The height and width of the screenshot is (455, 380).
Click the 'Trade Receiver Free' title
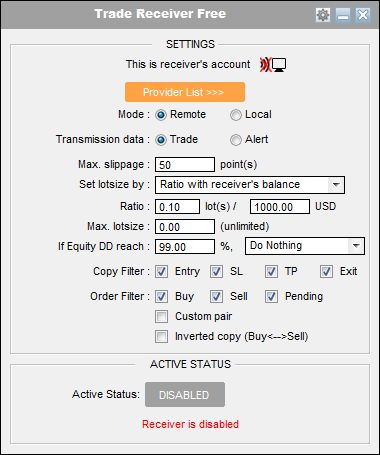tap(160, 14)
